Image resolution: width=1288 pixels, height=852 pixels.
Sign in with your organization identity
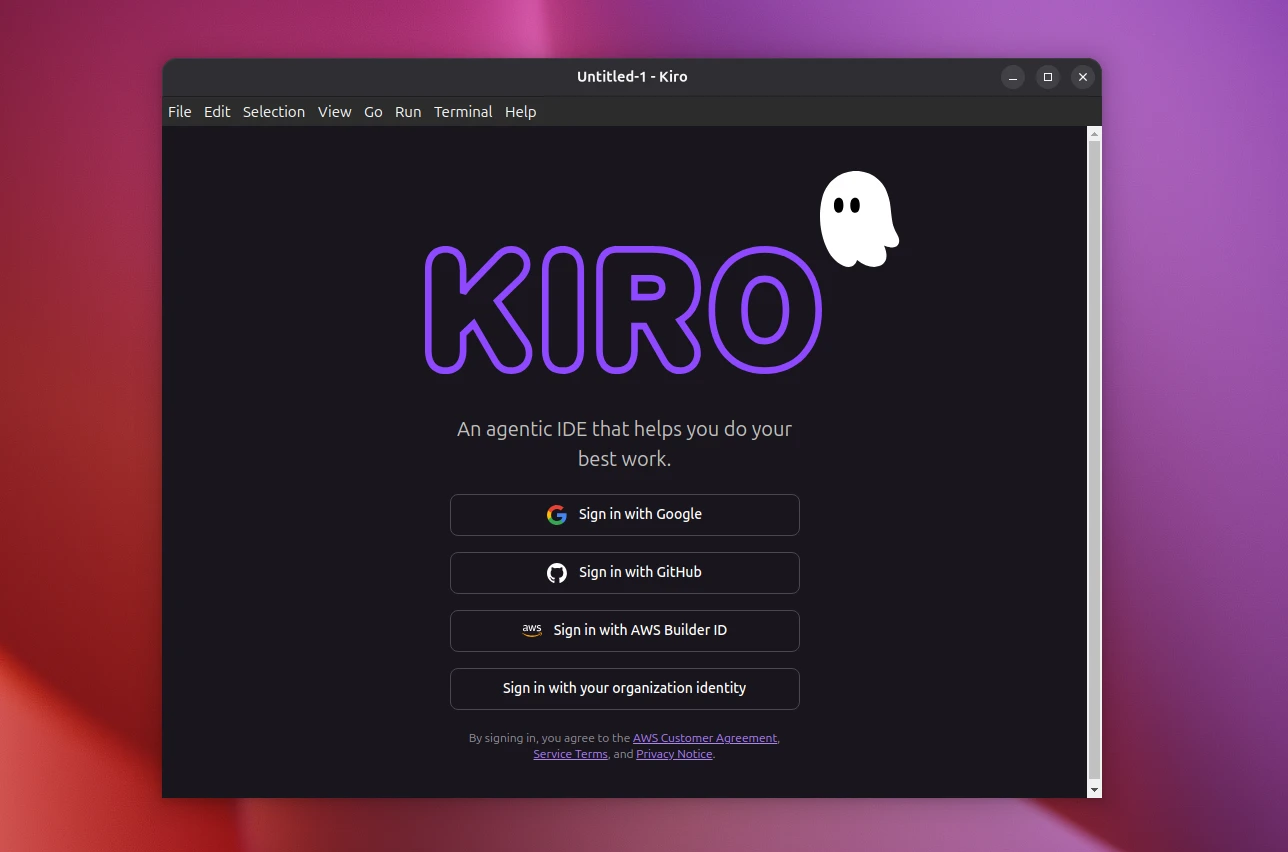pyautogui.click(x=624, y=689)
